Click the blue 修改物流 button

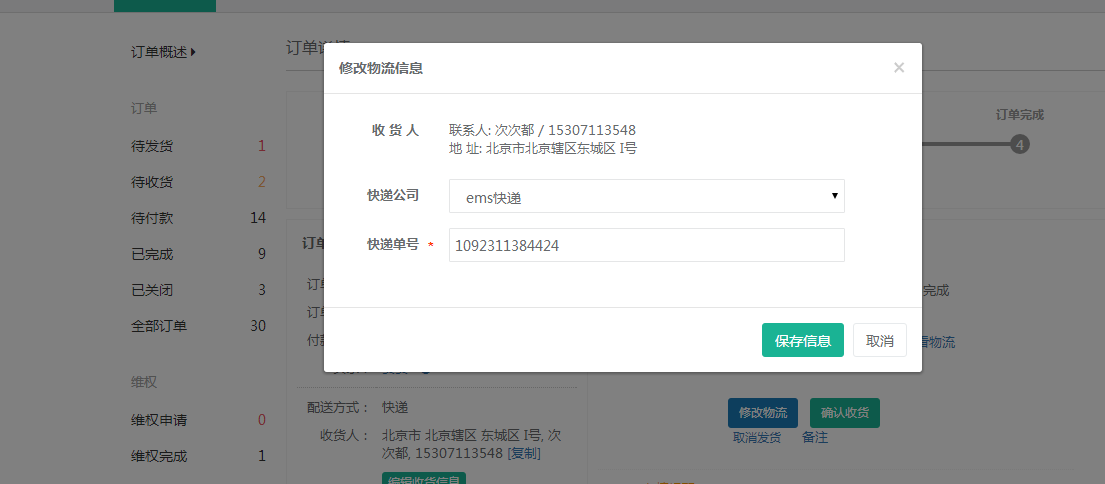click(762, 413)
